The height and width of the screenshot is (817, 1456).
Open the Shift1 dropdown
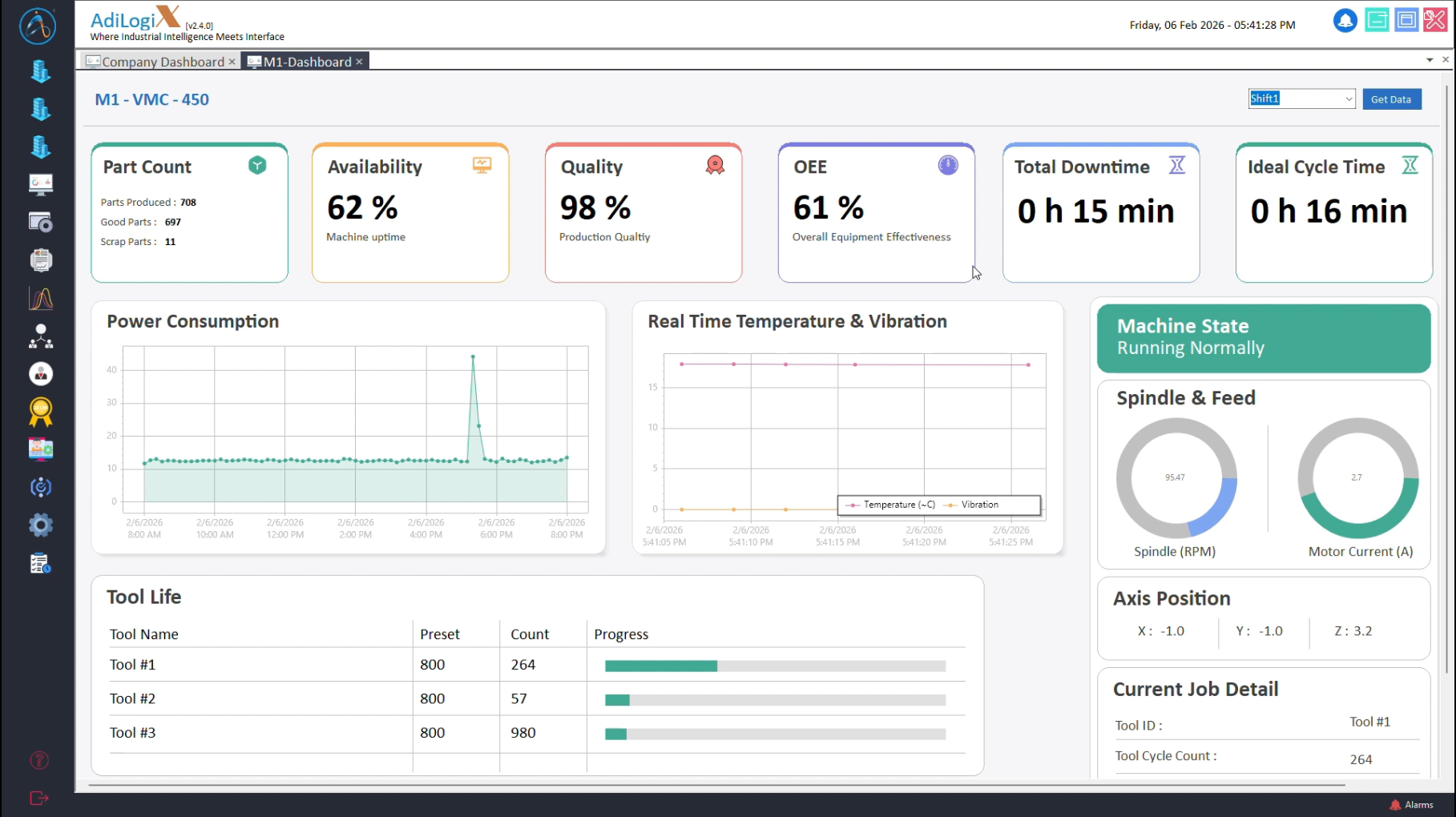pyautogui.click(x=1301, y=99)
